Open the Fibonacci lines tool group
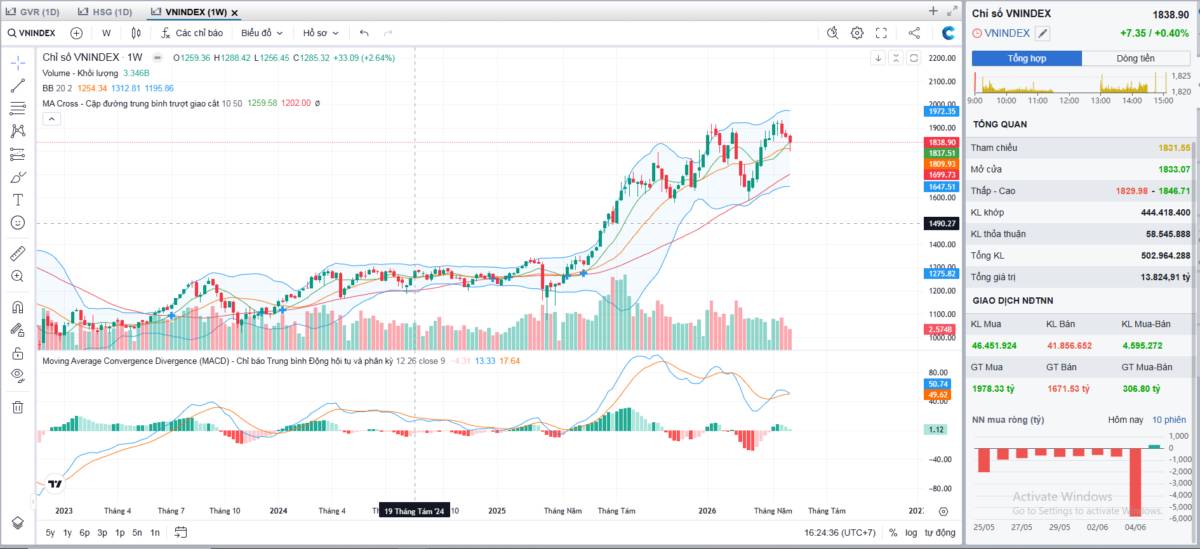The height and width of the screenshot is (549, 1200). click(x=17, y=108)
